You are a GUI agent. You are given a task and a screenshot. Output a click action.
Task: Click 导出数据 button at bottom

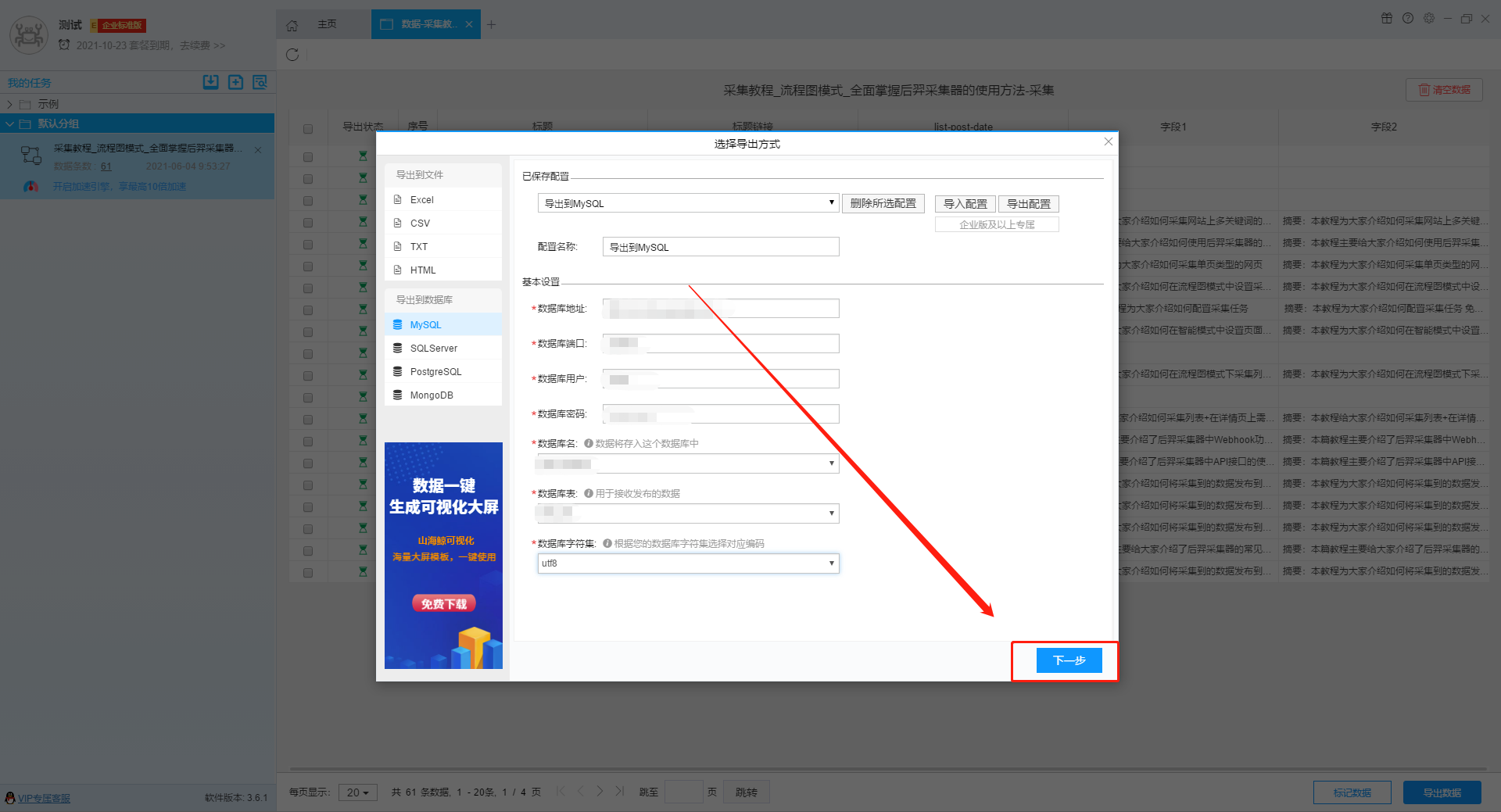[1442, 792]
